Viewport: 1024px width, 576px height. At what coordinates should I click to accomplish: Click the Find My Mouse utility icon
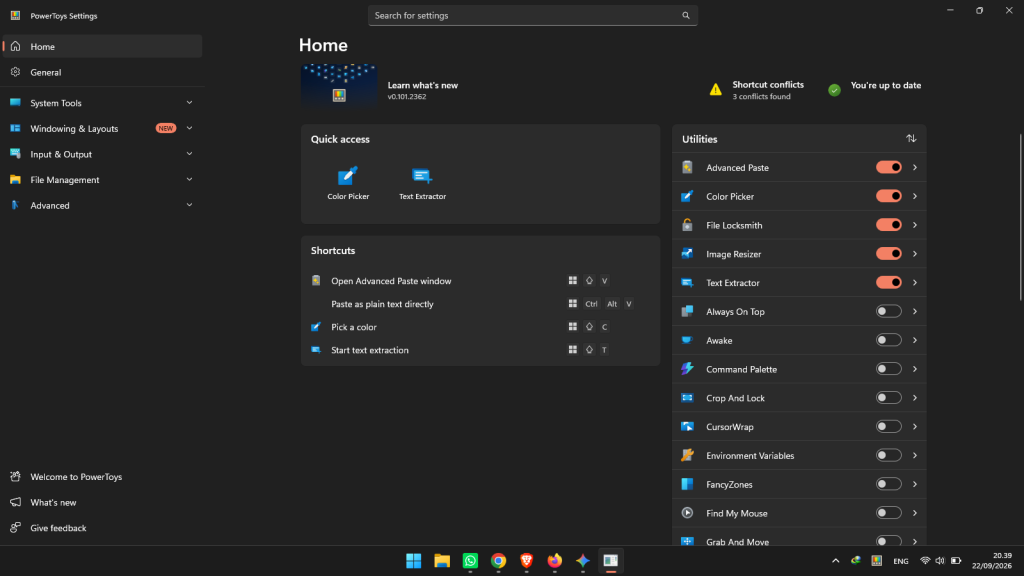(687, 513)
